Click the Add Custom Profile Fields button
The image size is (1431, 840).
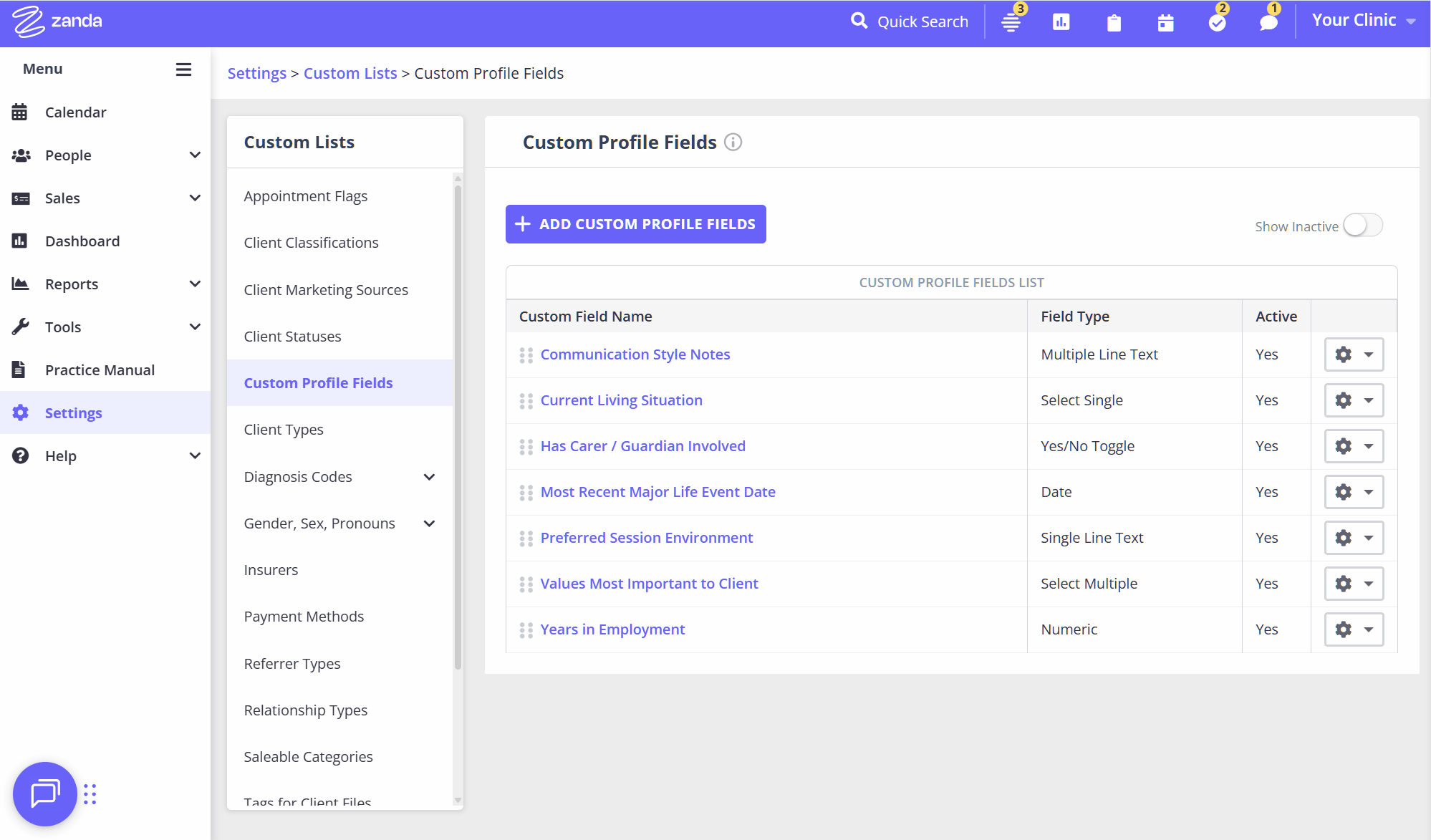coord(635,223)
